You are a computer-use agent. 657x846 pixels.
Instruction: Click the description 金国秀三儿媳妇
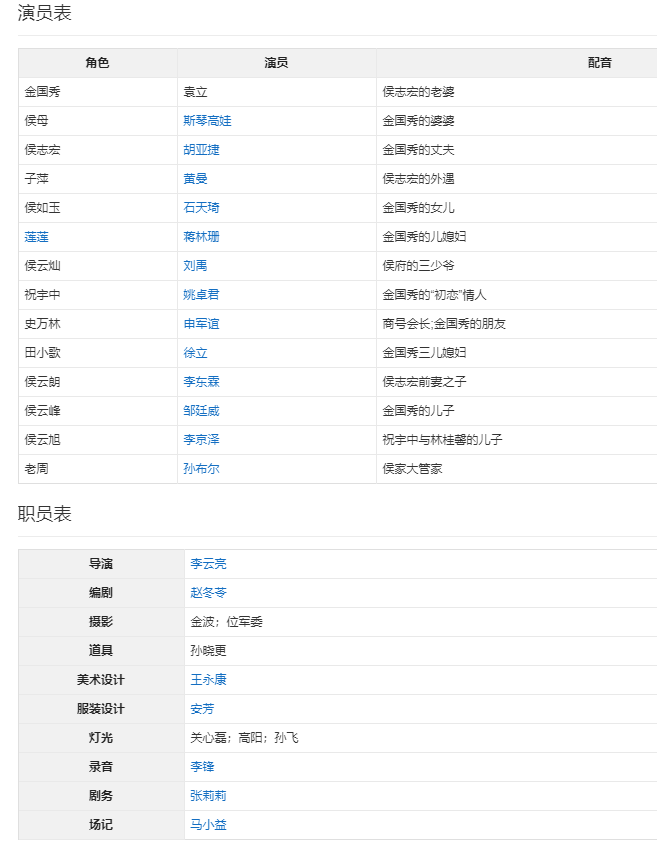point(424,353)
